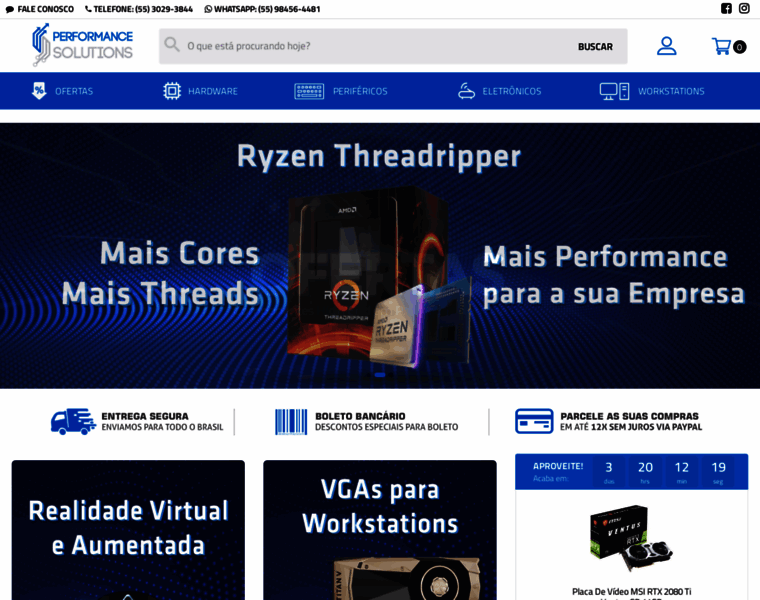Open the shopping cart icon
The width and height of the screenshot is (760, 600).
point(721,46)
